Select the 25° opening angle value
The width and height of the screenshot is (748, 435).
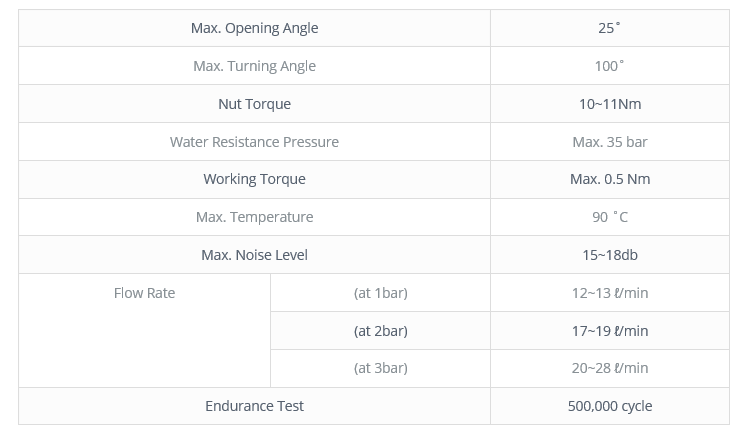coord(610,28)
